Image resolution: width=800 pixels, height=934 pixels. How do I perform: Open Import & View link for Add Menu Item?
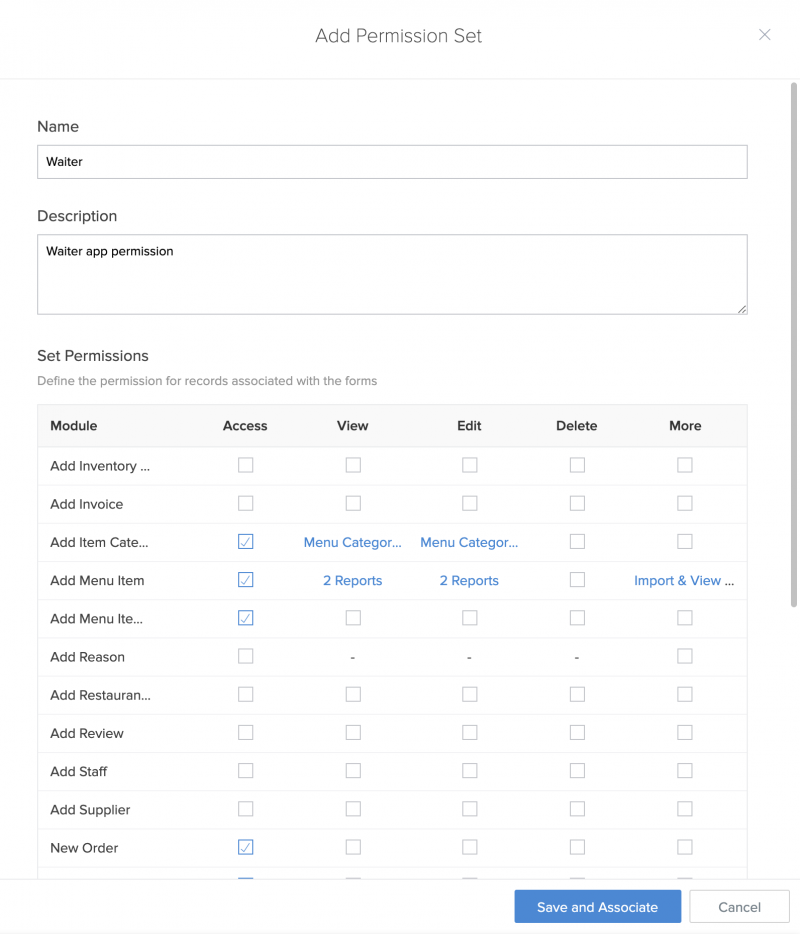point(684,580)
